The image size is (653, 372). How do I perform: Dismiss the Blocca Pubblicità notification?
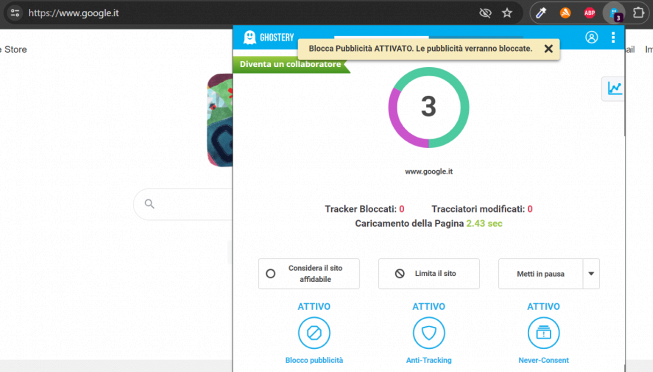click(x=548, y=49)
